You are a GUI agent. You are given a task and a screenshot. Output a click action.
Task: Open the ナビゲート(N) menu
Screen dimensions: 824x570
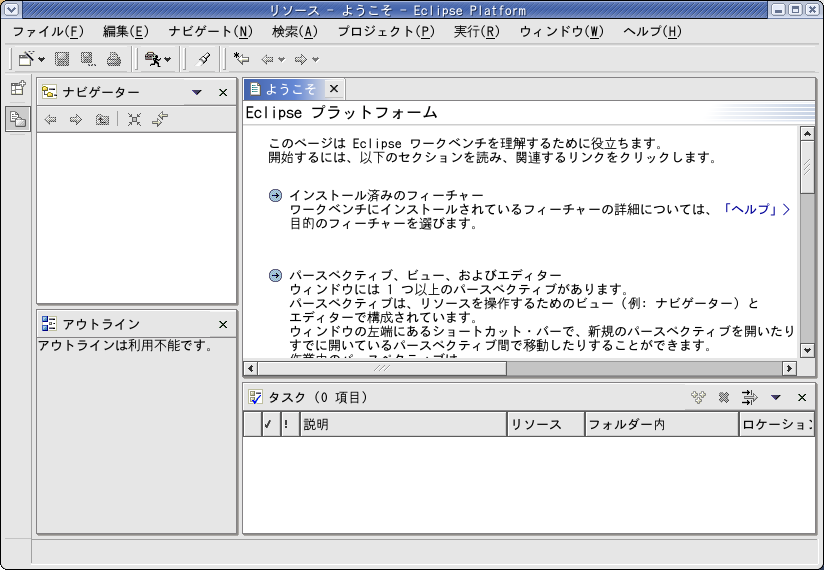click(210, 32)
